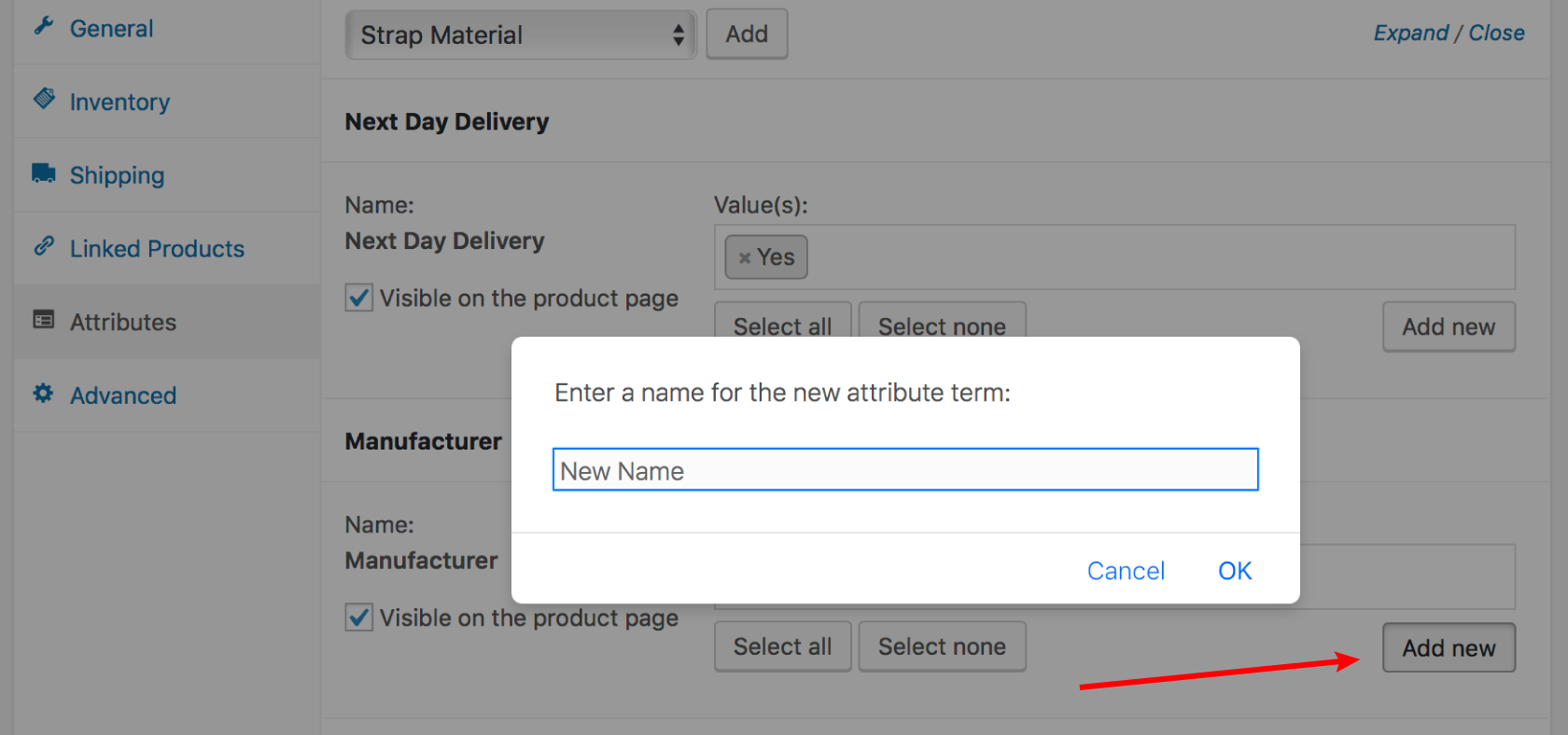Switch to the Inventory tab
1568x735 pixels.
[x=167, y=102]
